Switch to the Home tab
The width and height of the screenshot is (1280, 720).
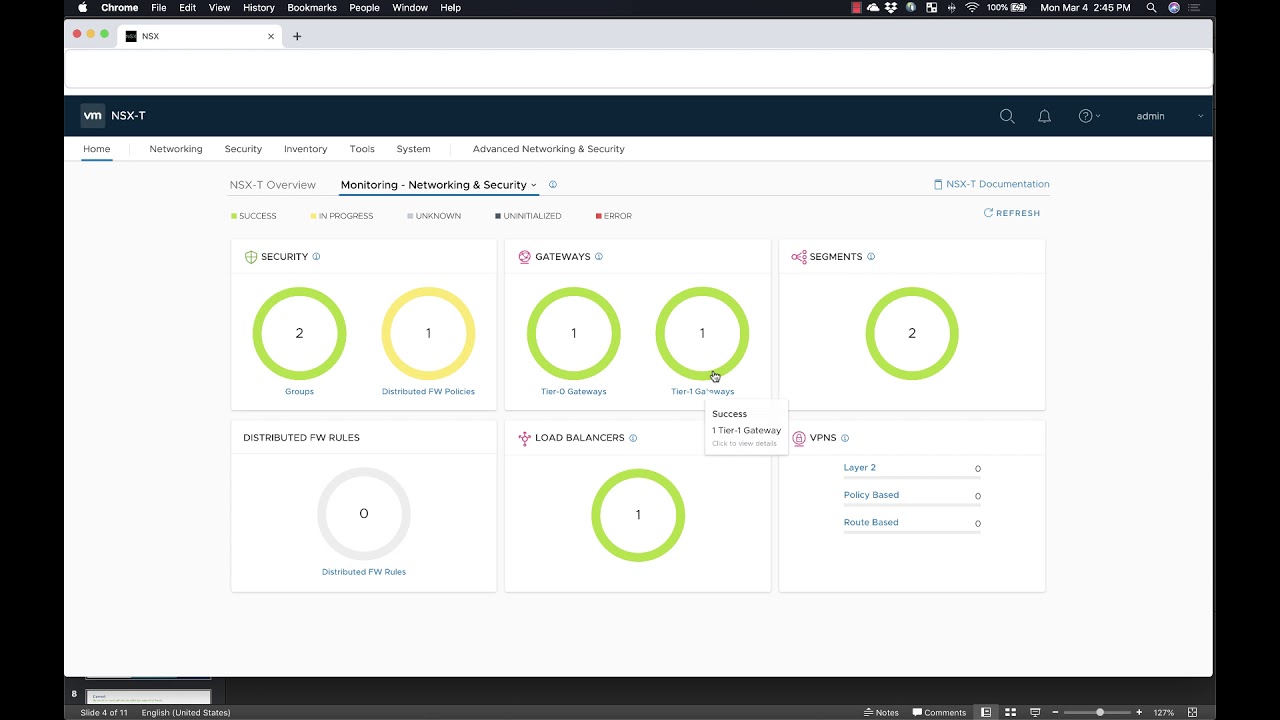tap(97, 149)
